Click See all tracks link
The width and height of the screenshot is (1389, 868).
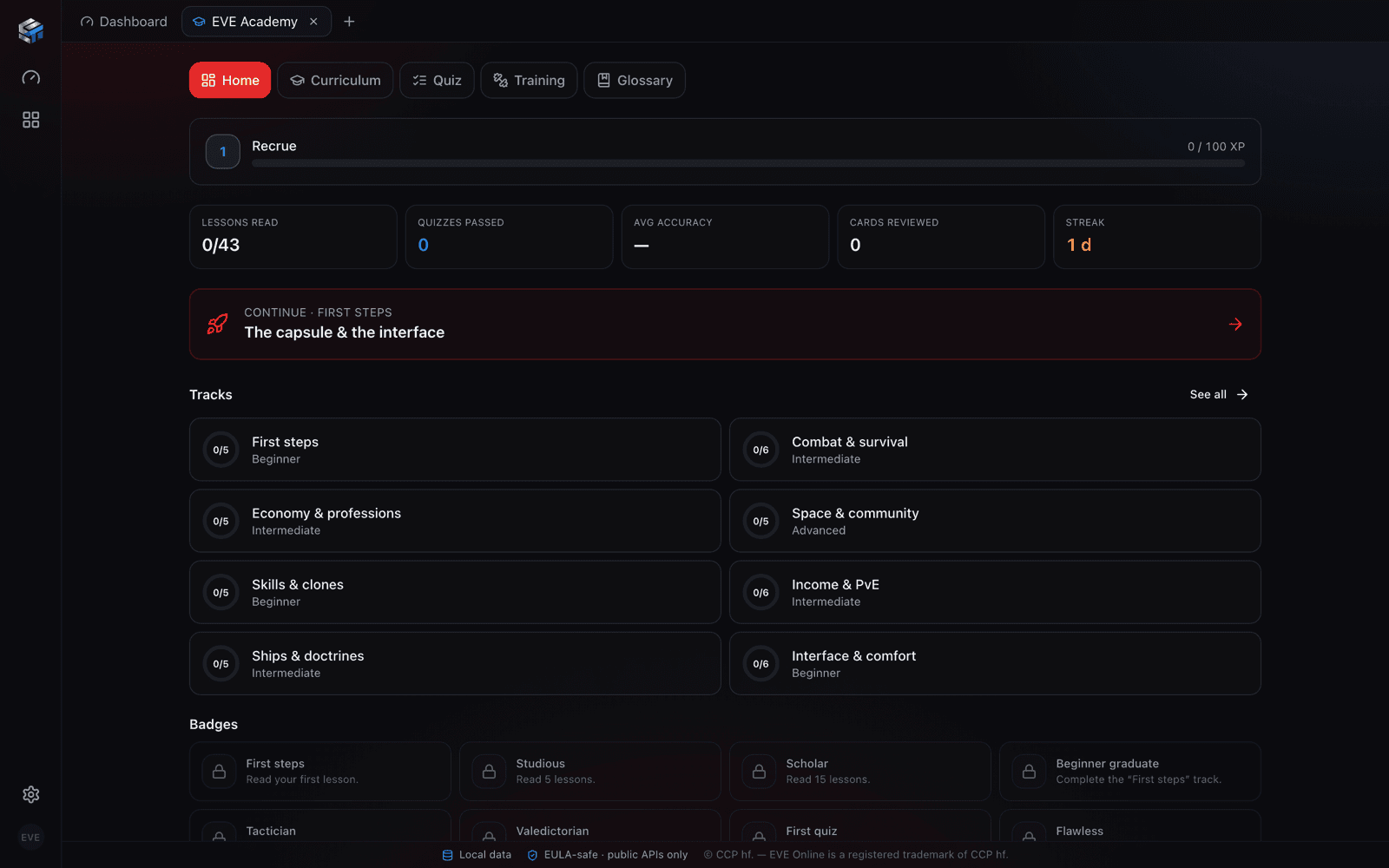[x=1219, y=394]
